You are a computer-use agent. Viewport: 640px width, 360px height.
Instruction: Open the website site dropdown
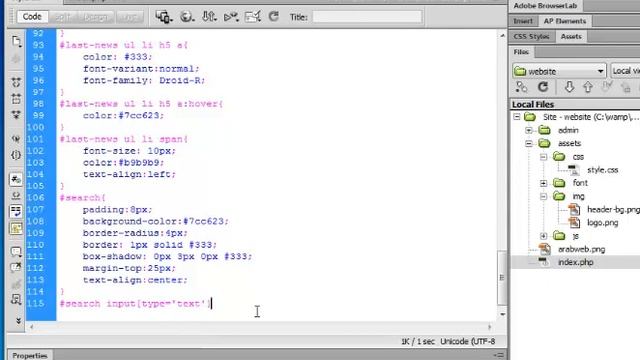coord(560,71)
